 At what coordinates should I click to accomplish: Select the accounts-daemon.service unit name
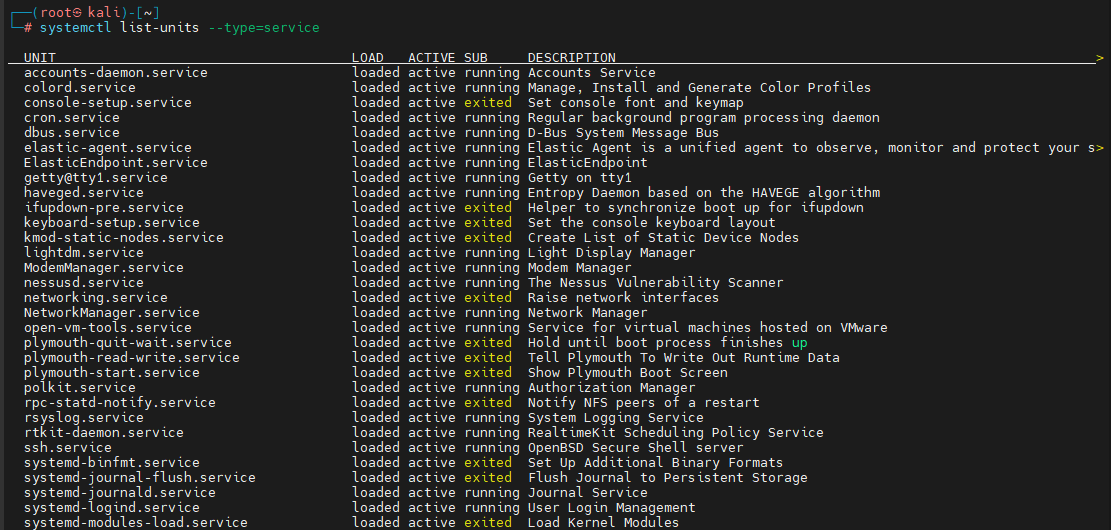[115, 73]
